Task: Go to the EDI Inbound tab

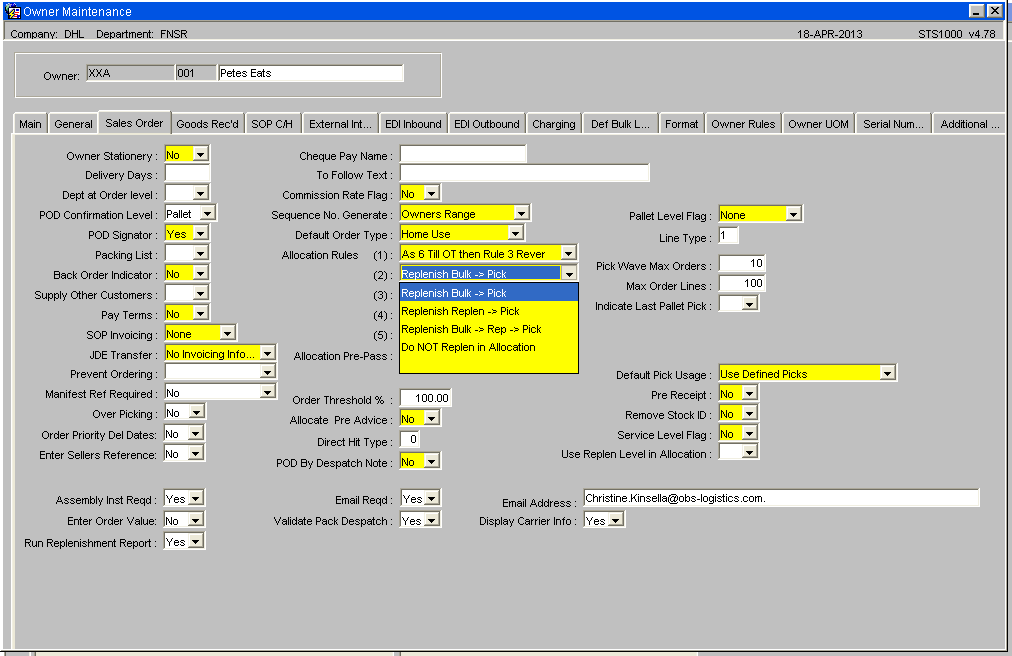Action: tap(413, 124)
